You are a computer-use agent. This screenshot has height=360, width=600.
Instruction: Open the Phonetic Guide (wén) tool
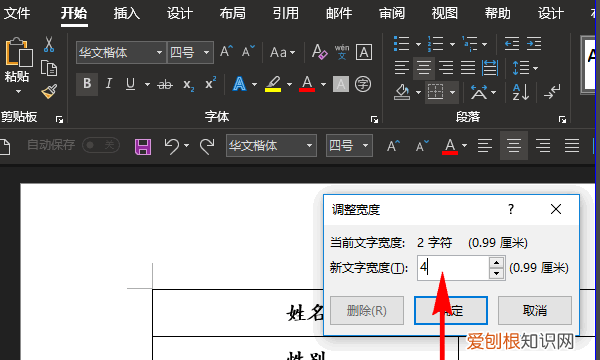(342, 52)
